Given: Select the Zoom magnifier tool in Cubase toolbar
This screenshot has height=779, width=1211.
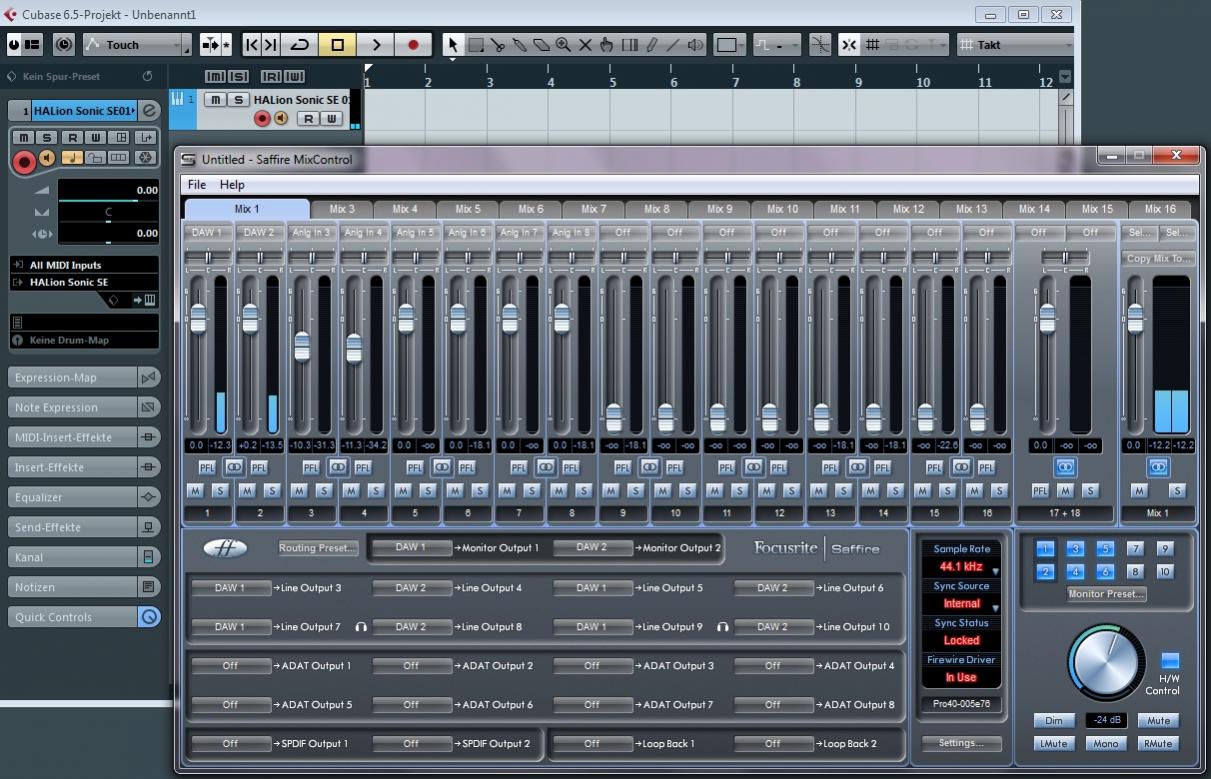Looking at the screenshot, I should click(x=563, y=45).
